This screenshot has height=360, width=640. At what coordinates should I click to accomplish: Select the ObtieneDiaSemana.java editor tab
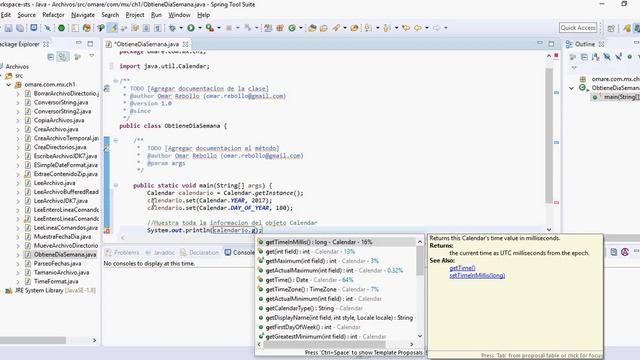(x=147, y=44)
